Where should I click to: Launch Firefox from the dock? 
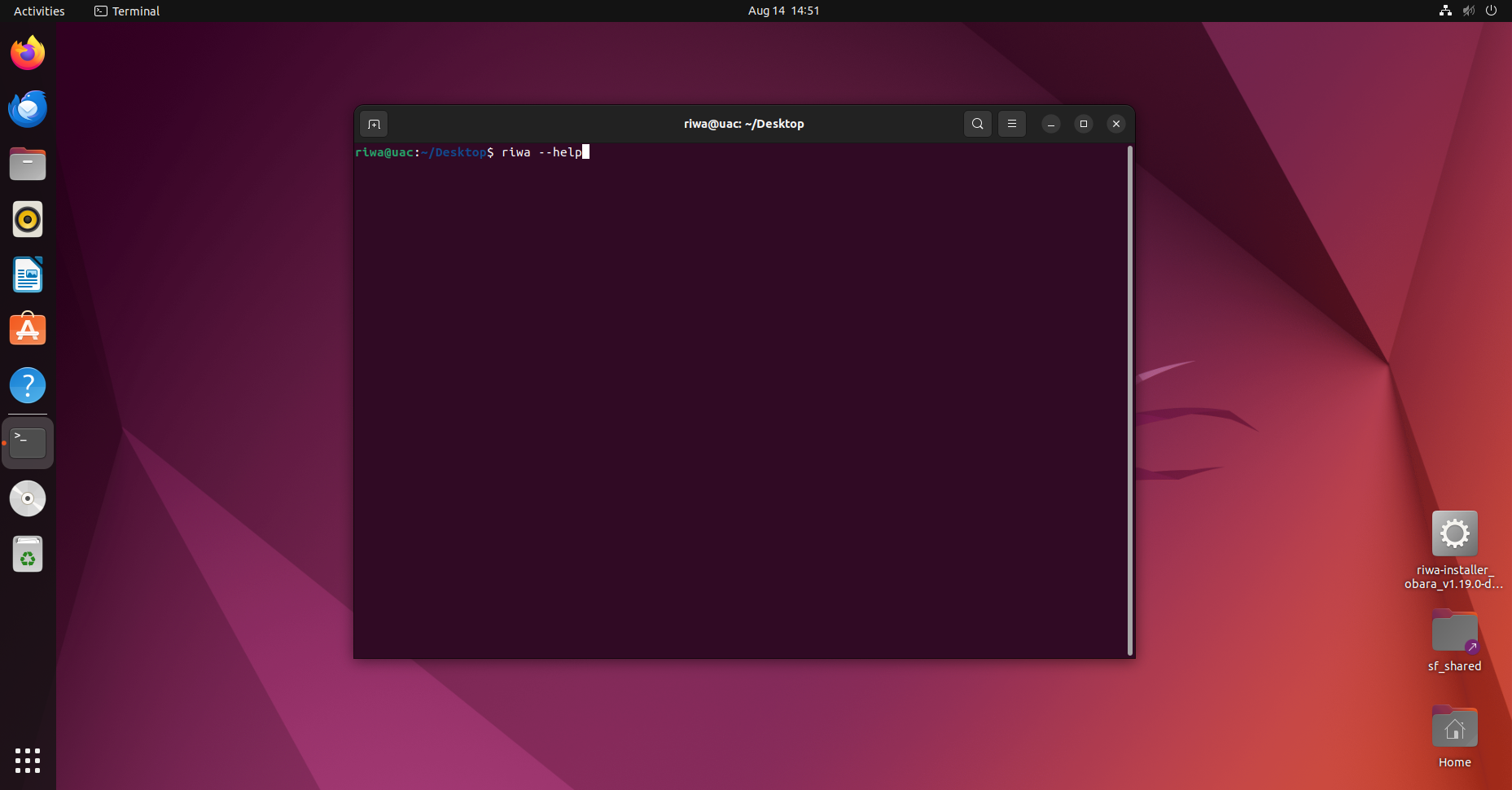point(28,53)
